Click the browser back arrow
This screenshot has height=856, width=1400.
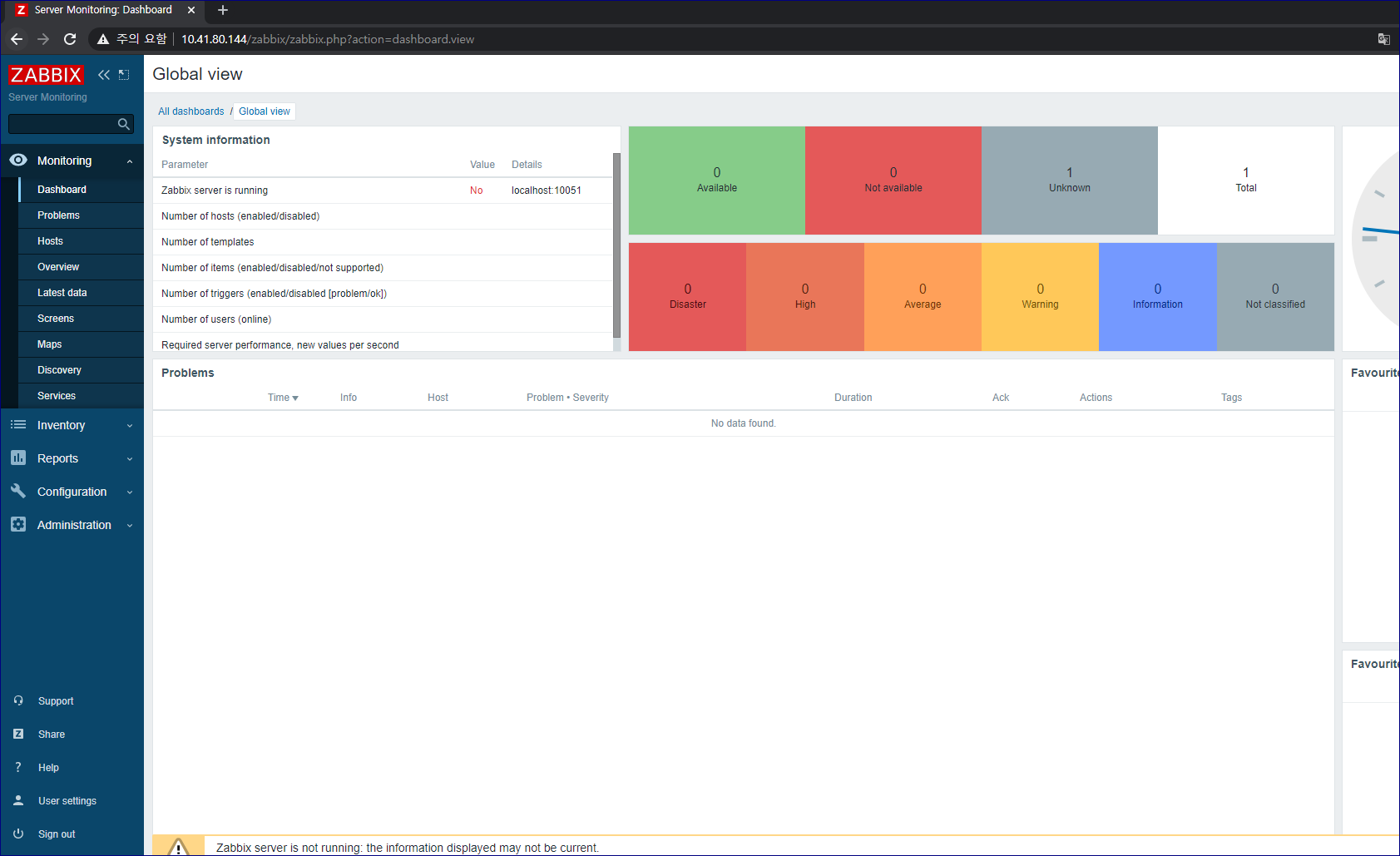click(x=17, y=39)
